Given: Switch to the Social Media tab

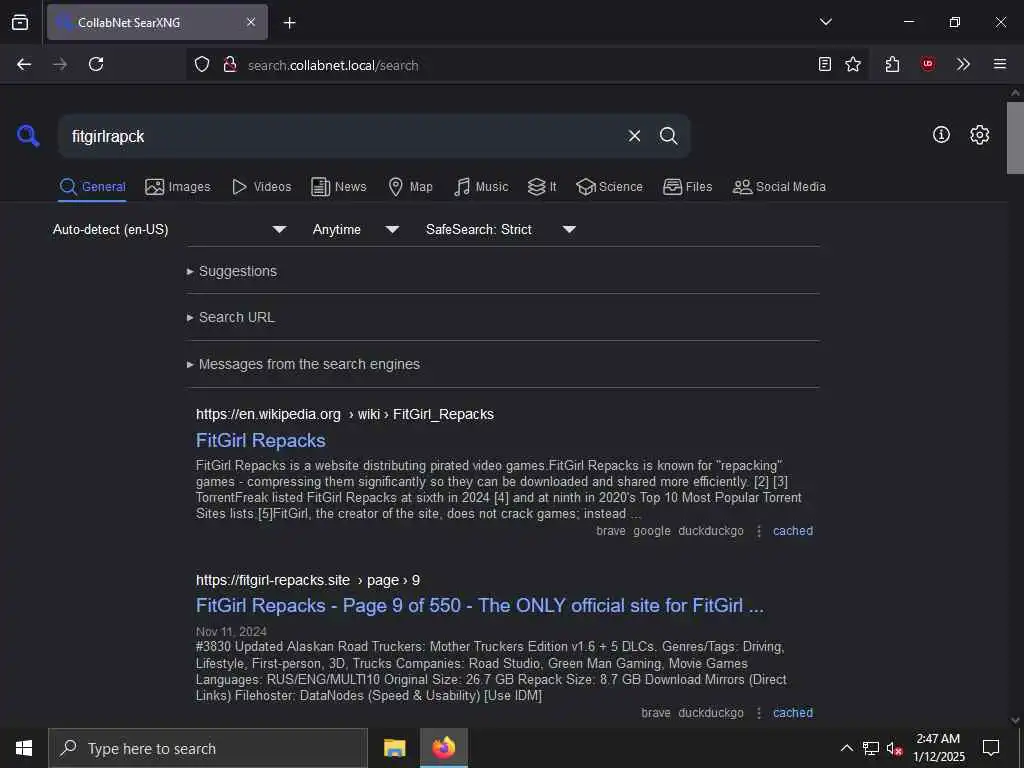Looking at the screenshot, I should coord(779,187).
